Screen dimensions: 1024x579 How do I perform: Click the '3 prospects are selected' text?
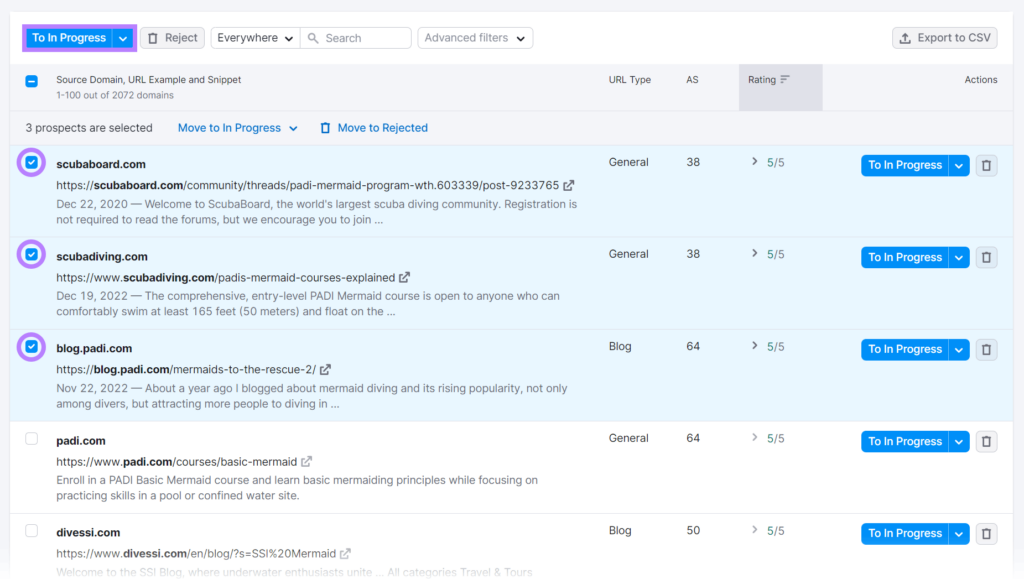(x=89, y=128)
